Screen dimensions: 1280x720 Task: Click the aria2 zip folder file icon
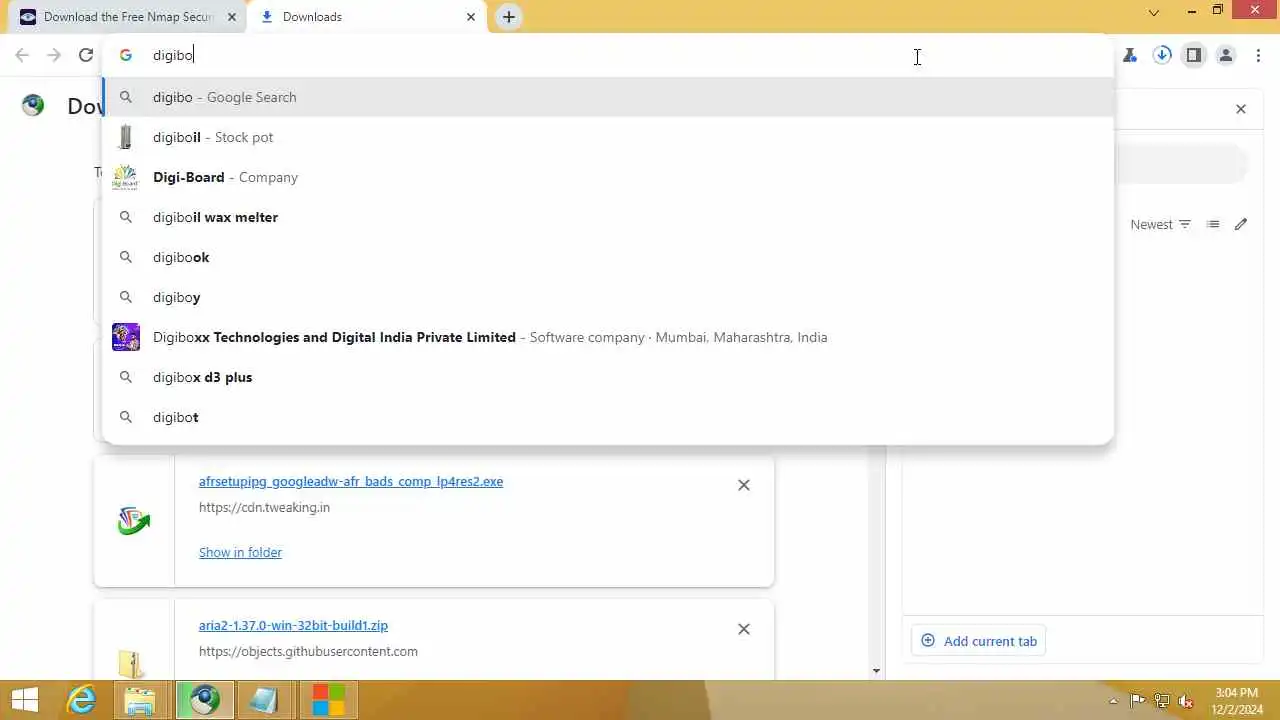pos(130,665)
